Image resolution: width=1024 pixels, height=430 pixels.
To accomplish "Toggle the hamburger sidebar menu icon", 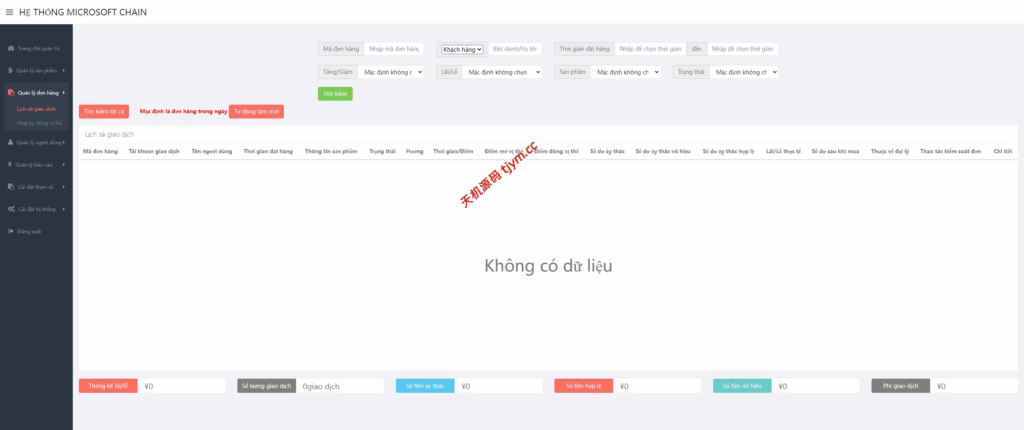I will (9, 12).
